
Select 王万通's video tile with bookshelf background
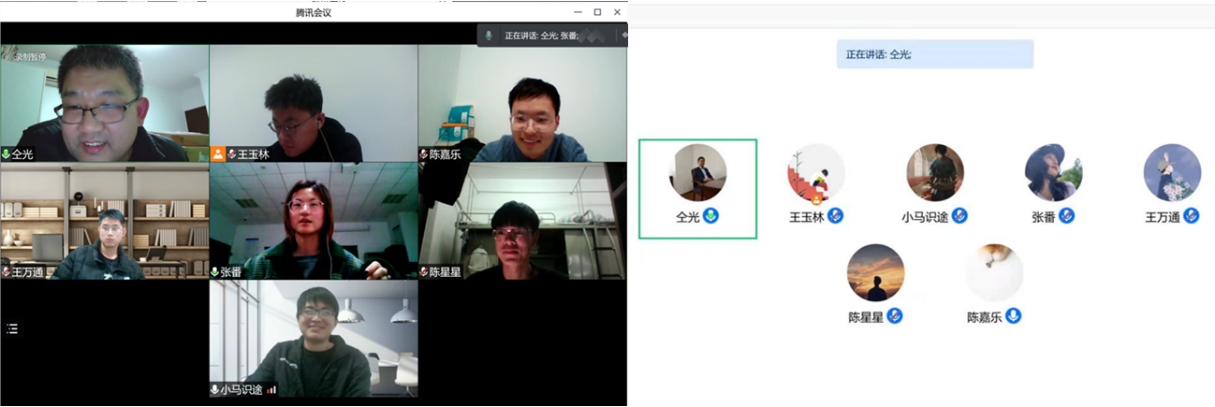point(104,220)
